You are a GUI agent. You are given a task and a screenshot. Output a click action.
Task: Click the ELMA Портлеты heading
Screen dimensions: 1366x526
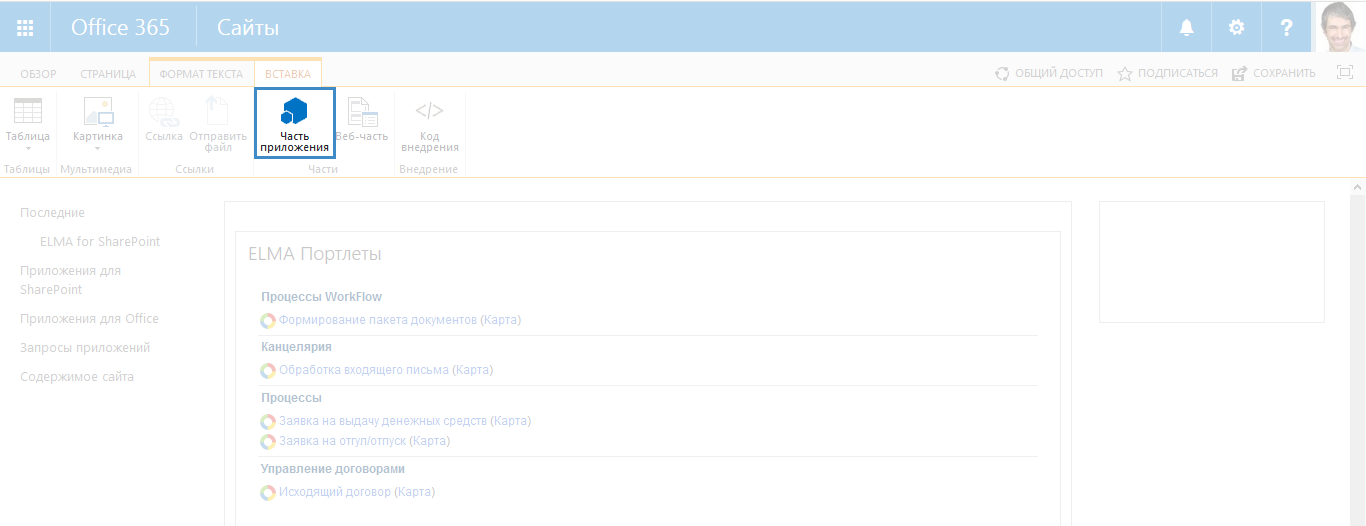315,254
